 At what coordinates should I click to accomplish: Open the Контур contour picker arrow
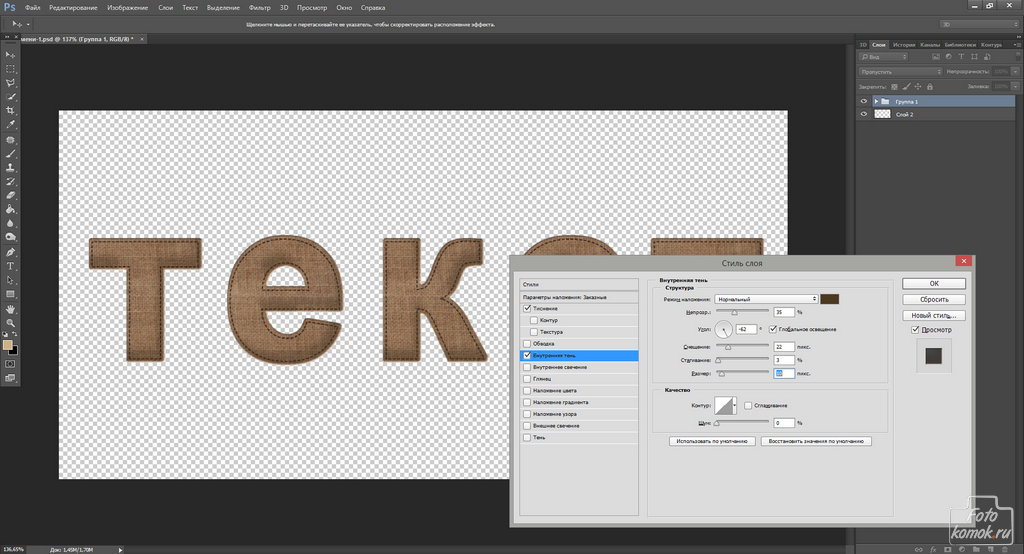coord(735,405)
